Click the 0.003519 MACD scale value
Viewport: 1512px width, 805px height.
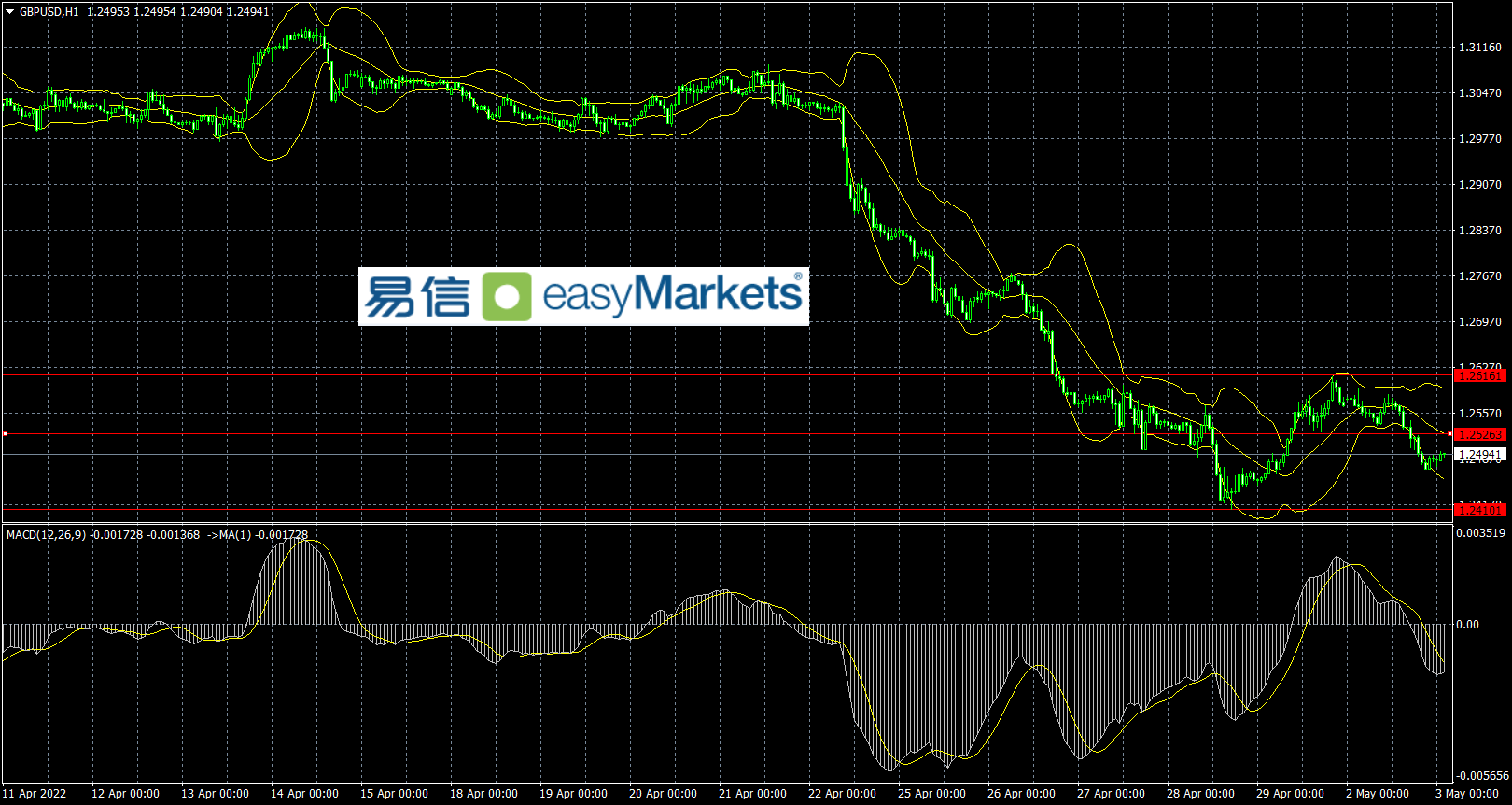pyautogui.click(x=1481, y=533)
